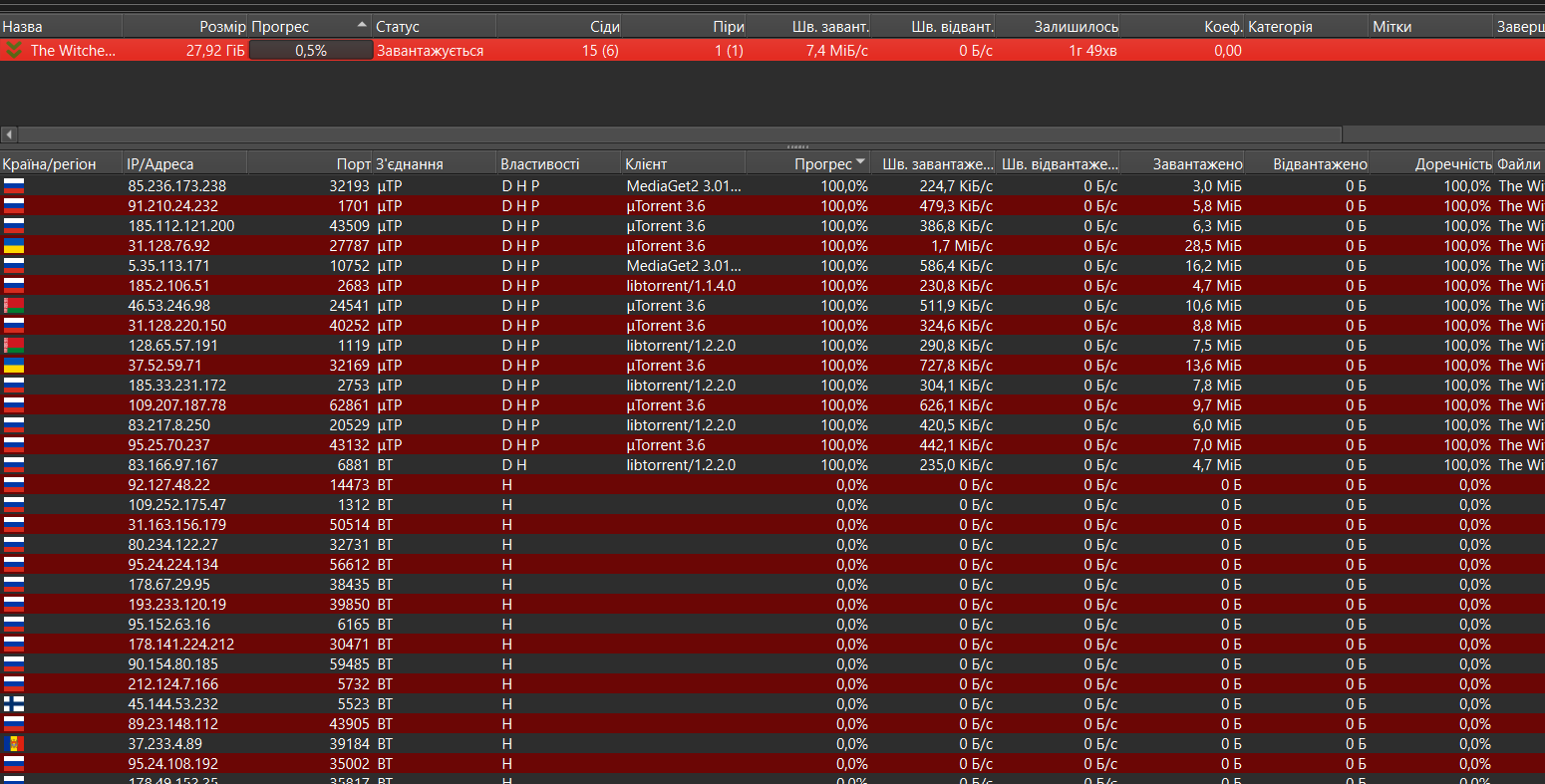
Task: Click the flag icon for peer 95.24.224.134
Action: click(14, 564)
